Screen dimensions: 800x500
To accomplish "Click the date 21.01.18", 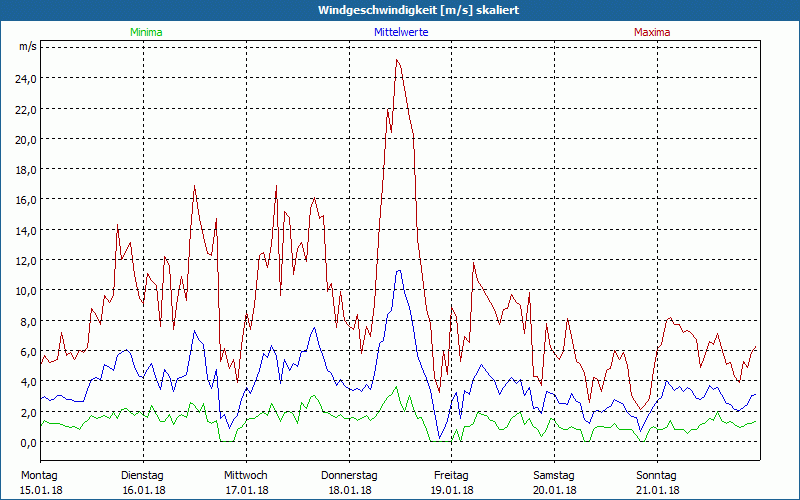I will click(658, 490).
